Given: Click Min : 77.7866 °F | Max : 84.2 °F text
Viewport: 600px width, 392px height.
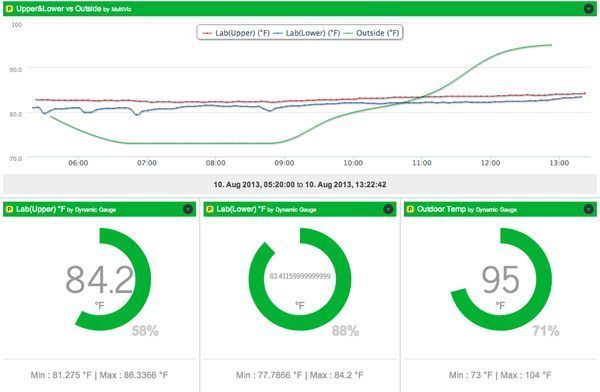Looking at the screenshot, I should [300, 375].
